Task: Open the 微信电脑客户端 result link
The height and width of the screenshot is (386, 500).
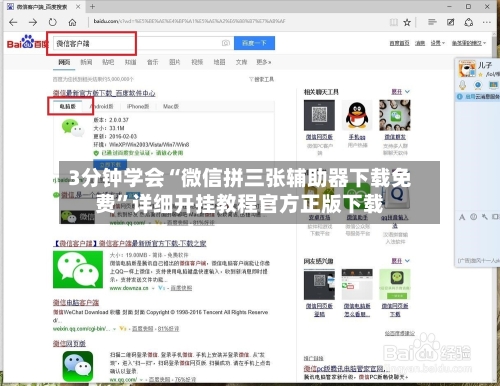Action: (76, 302)
